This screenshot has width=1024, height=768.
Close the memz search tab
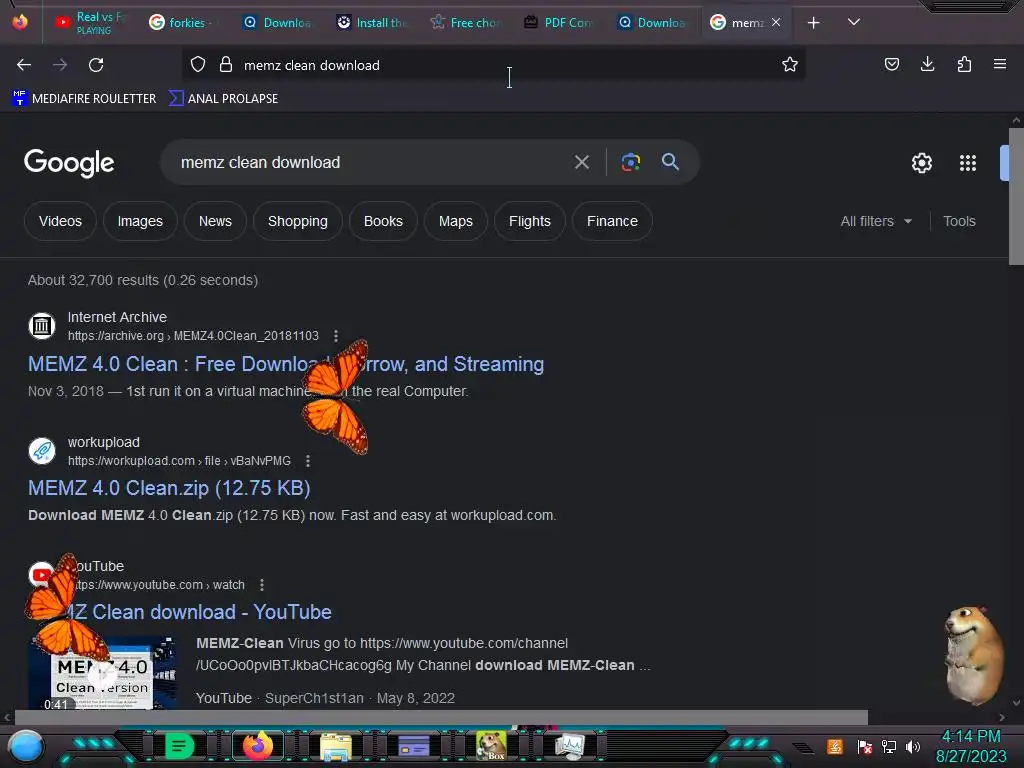[776, 22]
